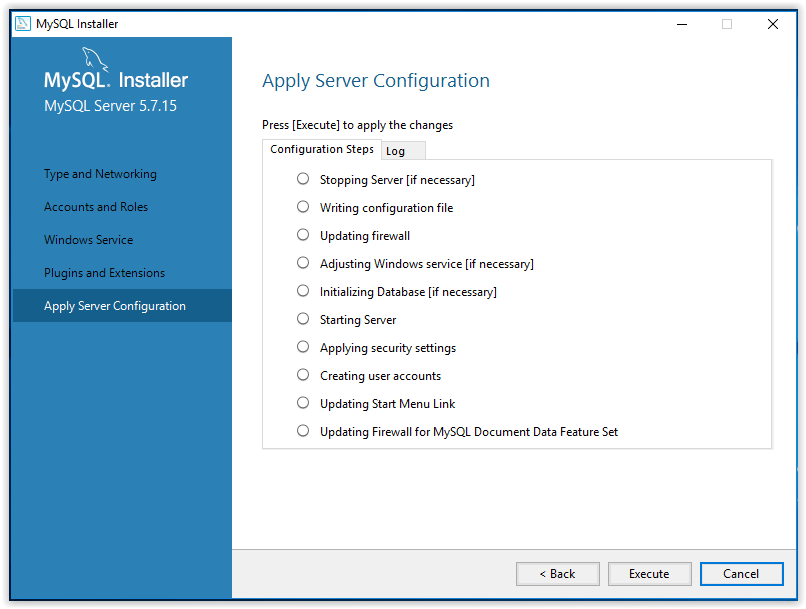Viewport: 806px width, 609px height.
Task: Close the MySQL Installer window
Action: point(772,24)
